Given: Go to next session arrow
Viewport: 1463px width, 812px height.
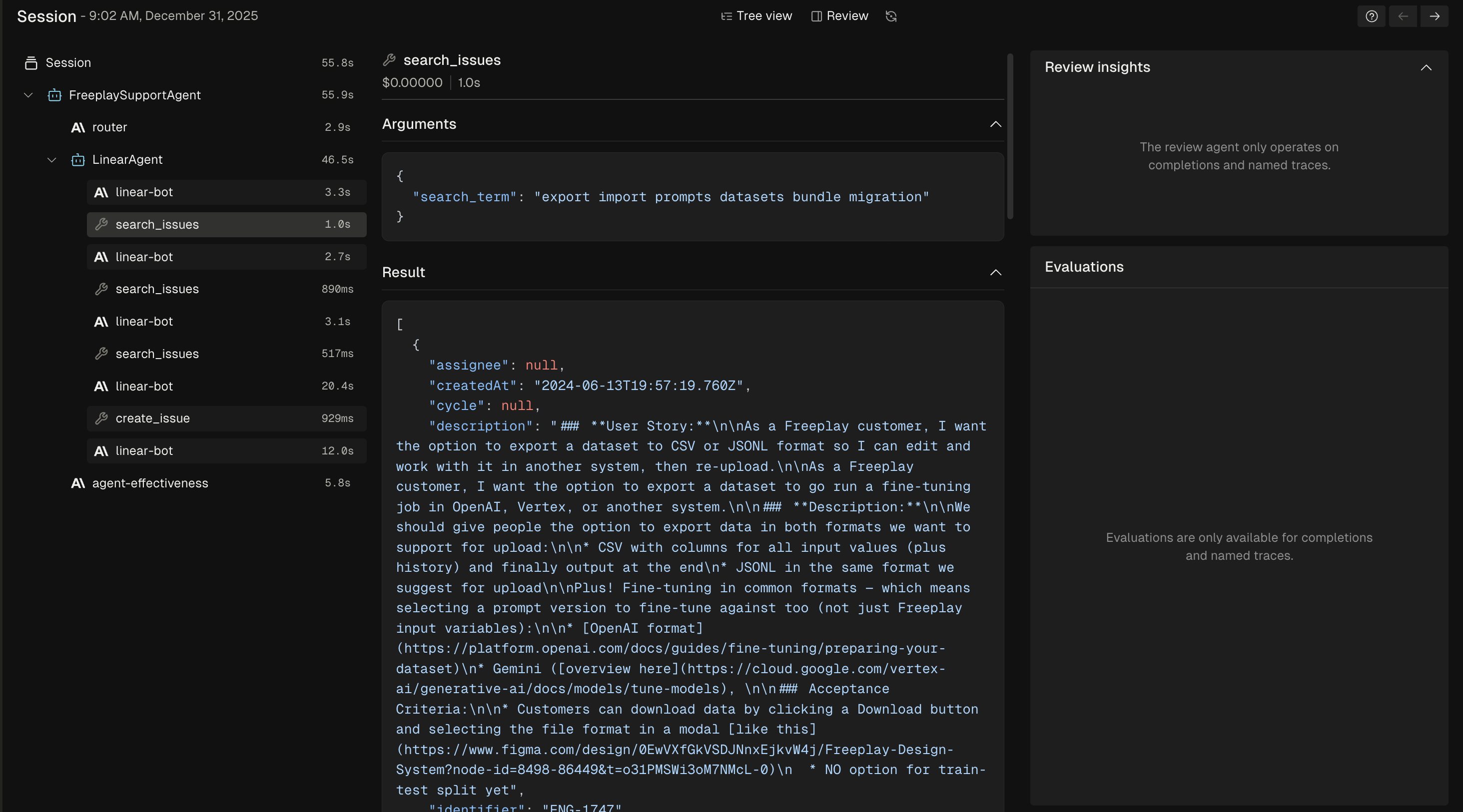Looking at the screenshot, I should tap(1434, 16).
